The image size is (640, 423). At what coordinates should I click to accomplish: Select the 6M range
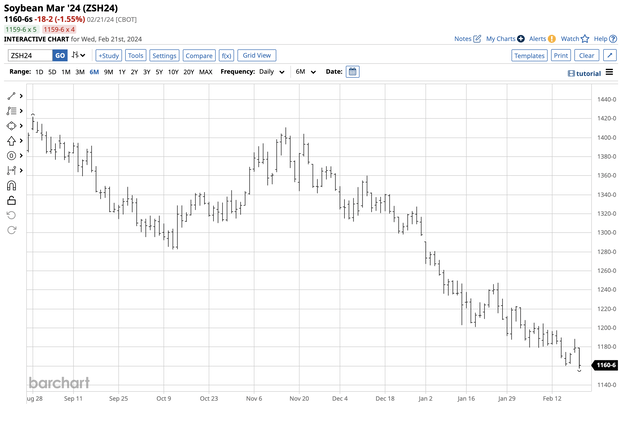point(94,72)
